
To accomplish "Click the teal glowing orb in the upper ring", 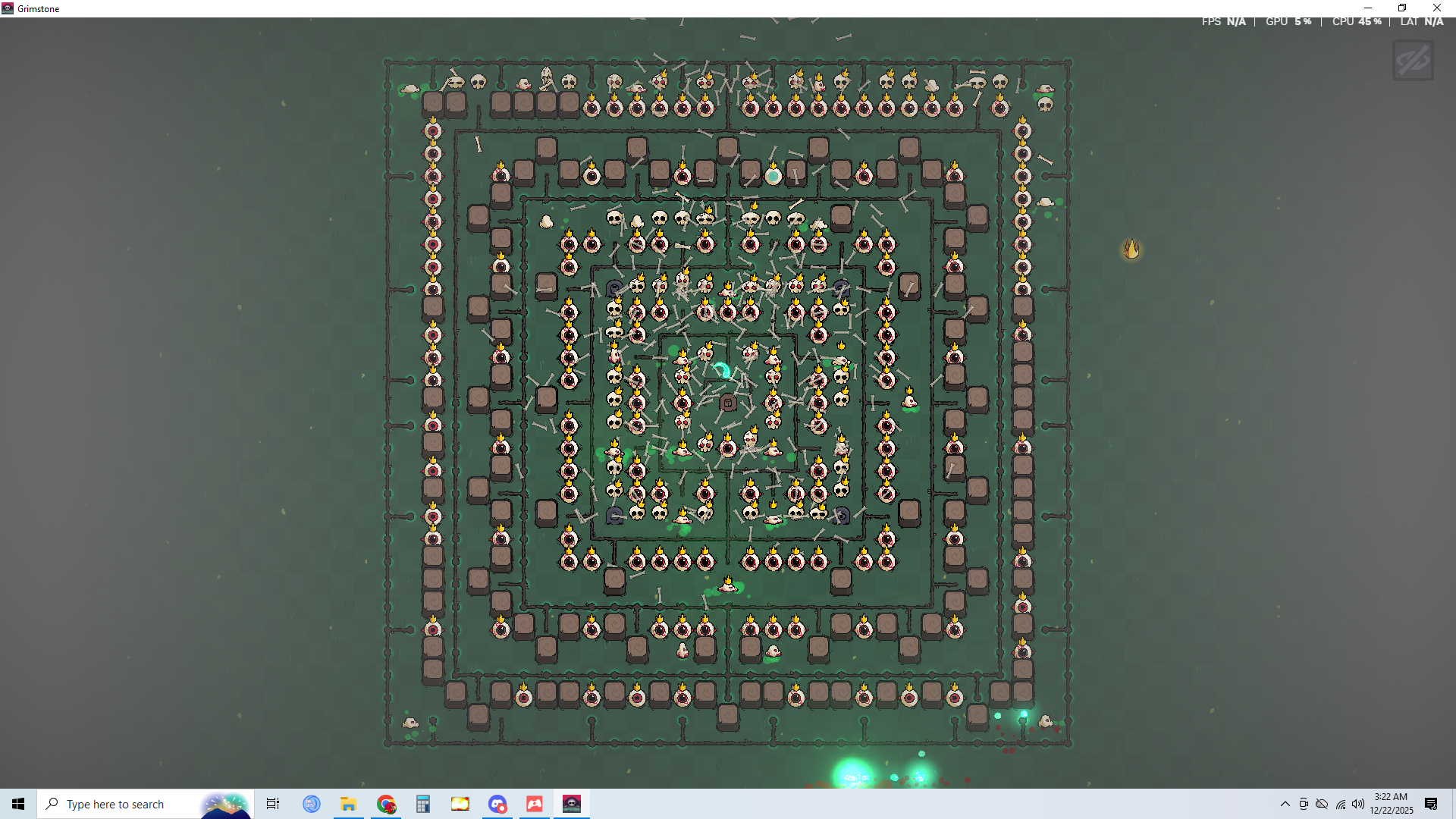I will tap(773, 177).
